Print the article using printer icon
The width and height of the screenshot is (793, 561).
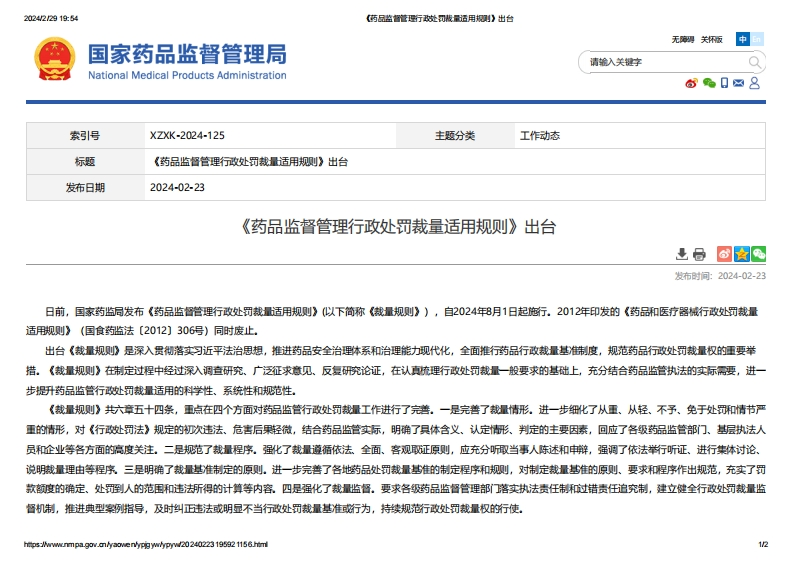tap(699, 254)
